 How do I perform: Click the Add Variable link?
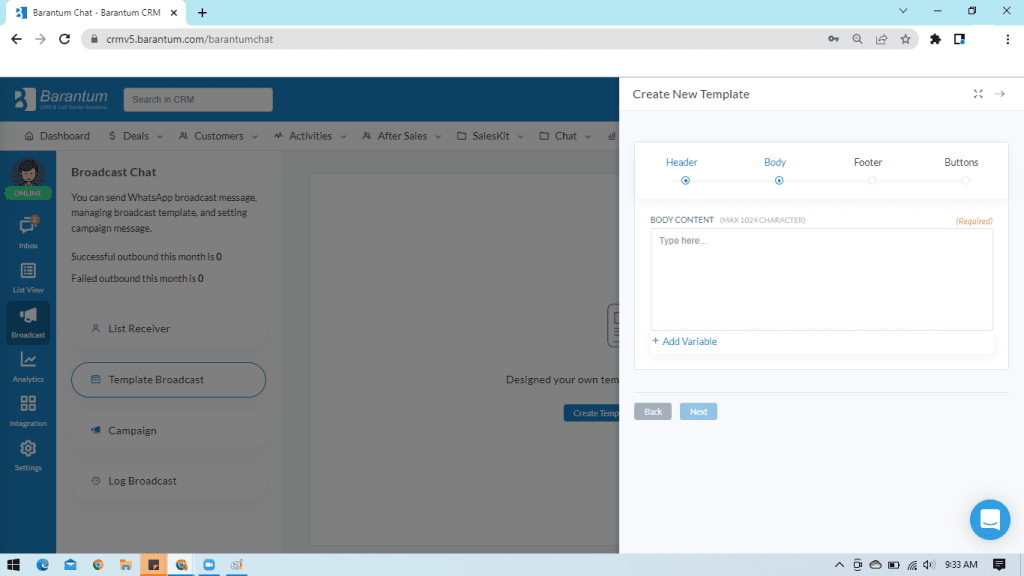pyautogui.click(x=685, y=341)
